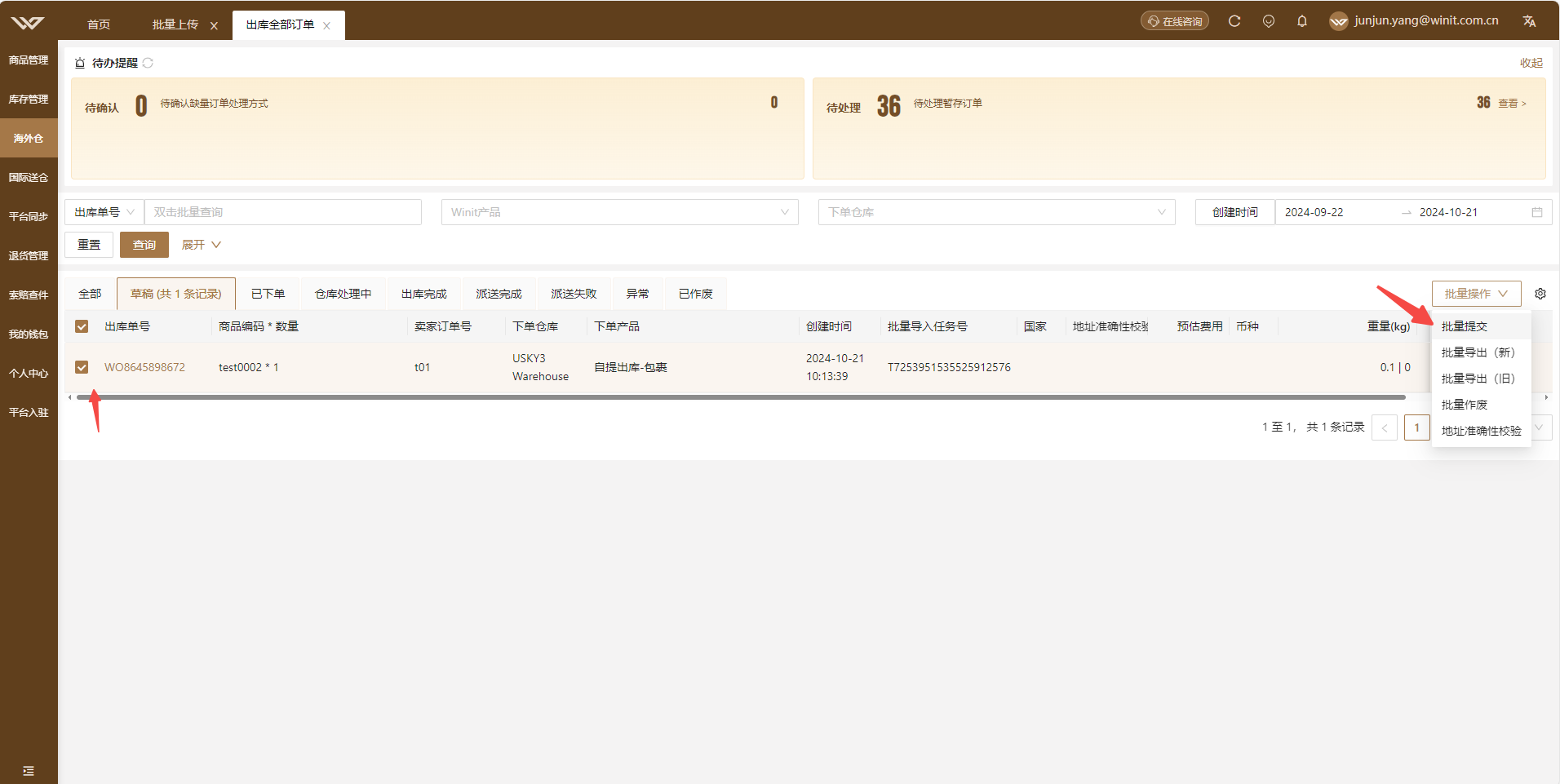Switch to the 批量上传 tab
This screenshot has width=1560, height=784.
[x=175, y=24]
